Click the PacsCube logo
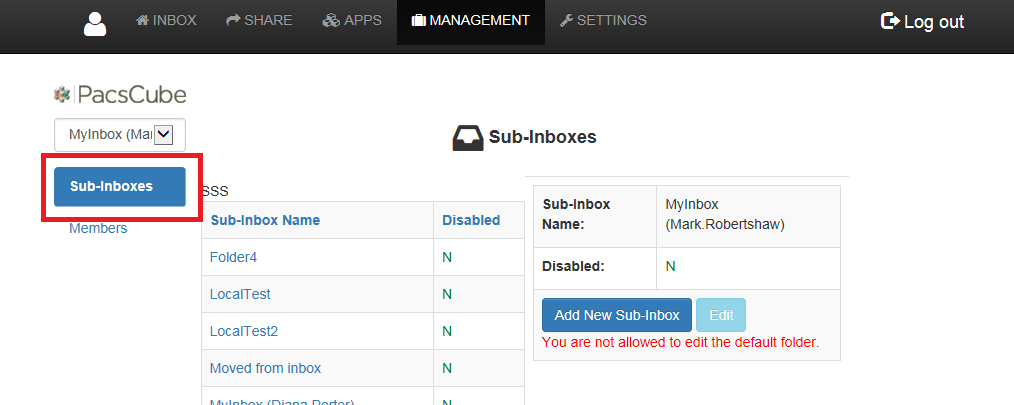This screenshot has width=1014, height=405. 120,95
